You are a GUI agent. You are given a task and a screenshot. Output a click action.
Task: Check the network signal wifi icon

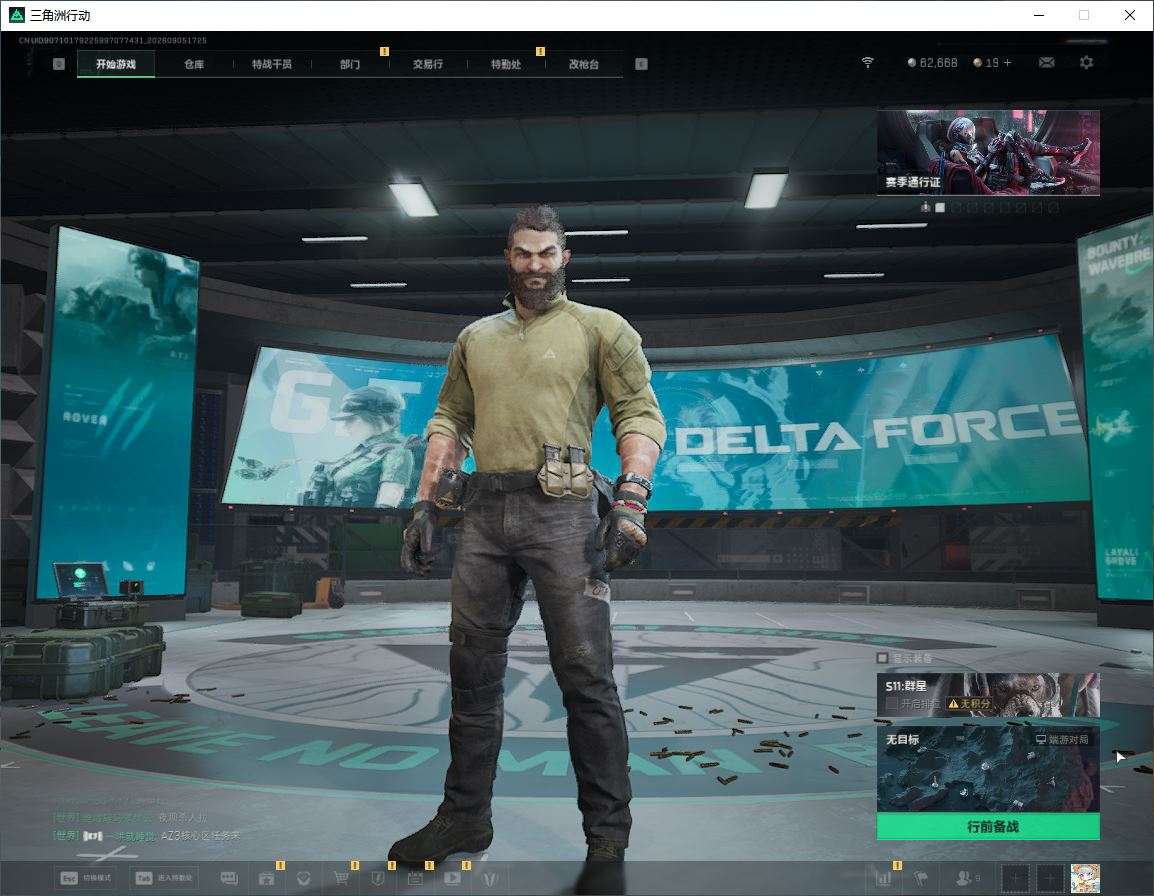(x=868, y=63)
